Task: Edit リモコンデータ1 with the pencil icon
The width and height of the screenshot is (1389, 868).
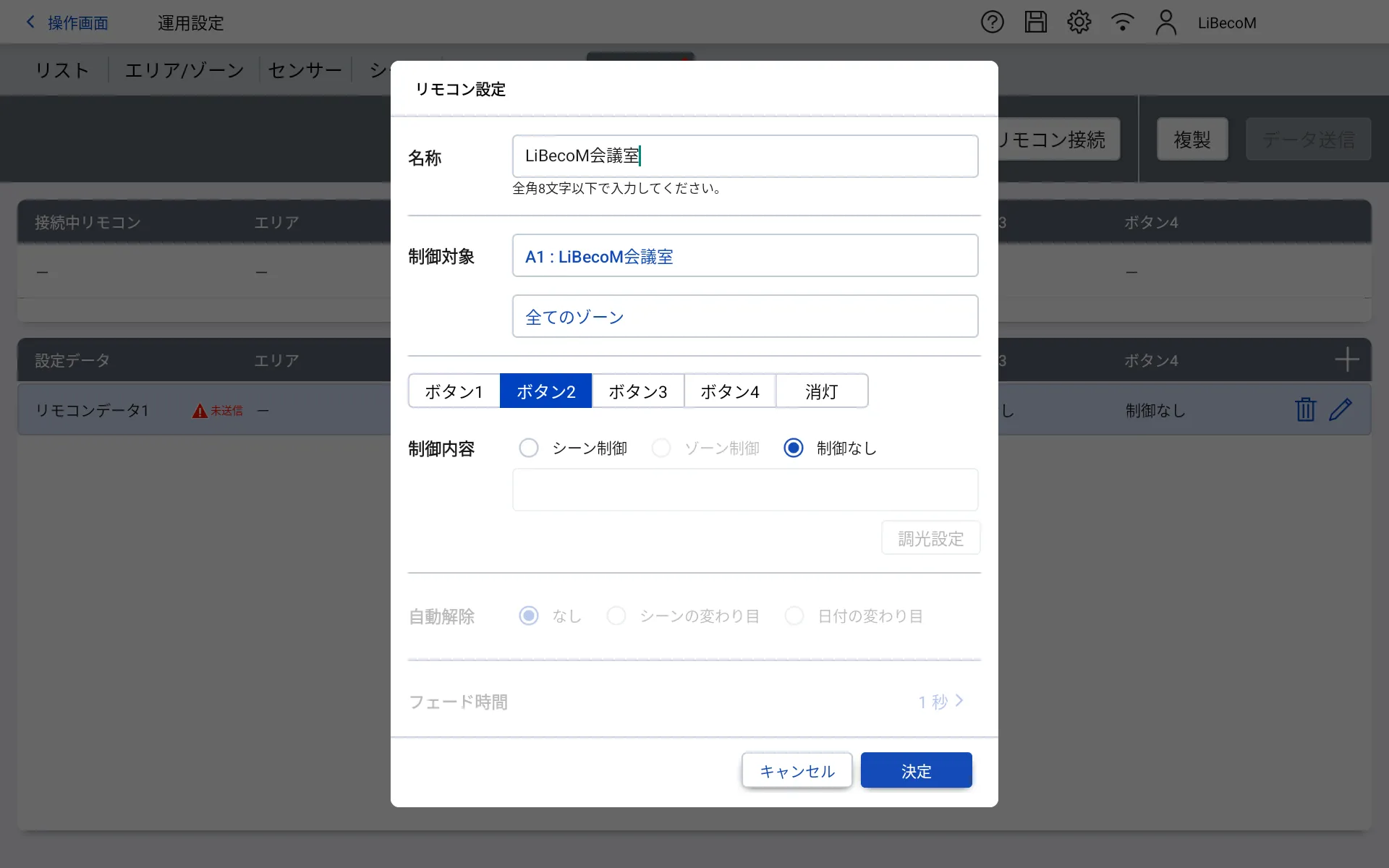Action: coord(1341,409)
